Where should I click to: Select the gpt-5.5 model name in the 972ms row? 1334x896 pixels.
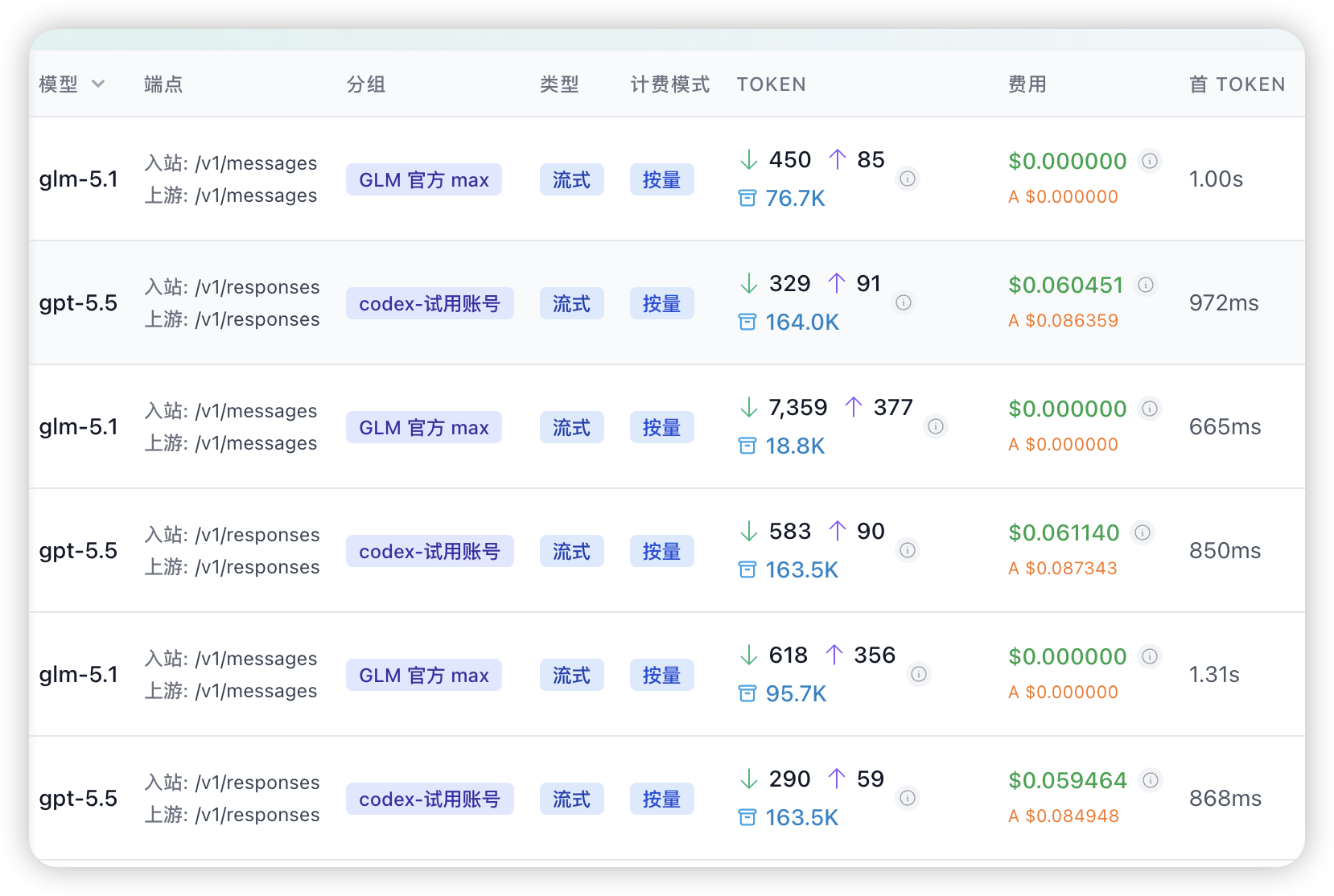78,303
